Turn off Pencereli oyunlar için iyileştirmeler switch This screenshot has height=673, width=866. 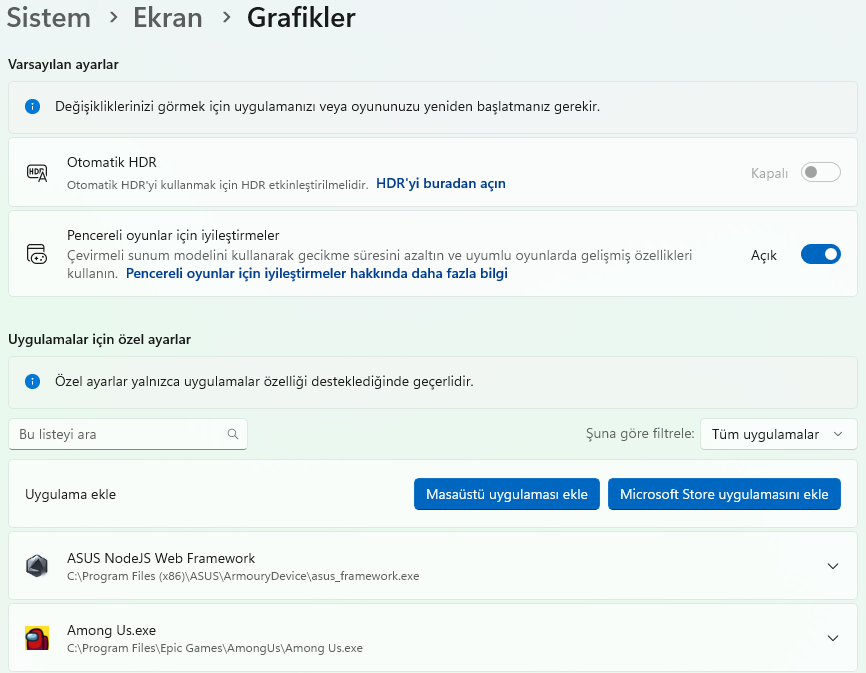point(820,255)
